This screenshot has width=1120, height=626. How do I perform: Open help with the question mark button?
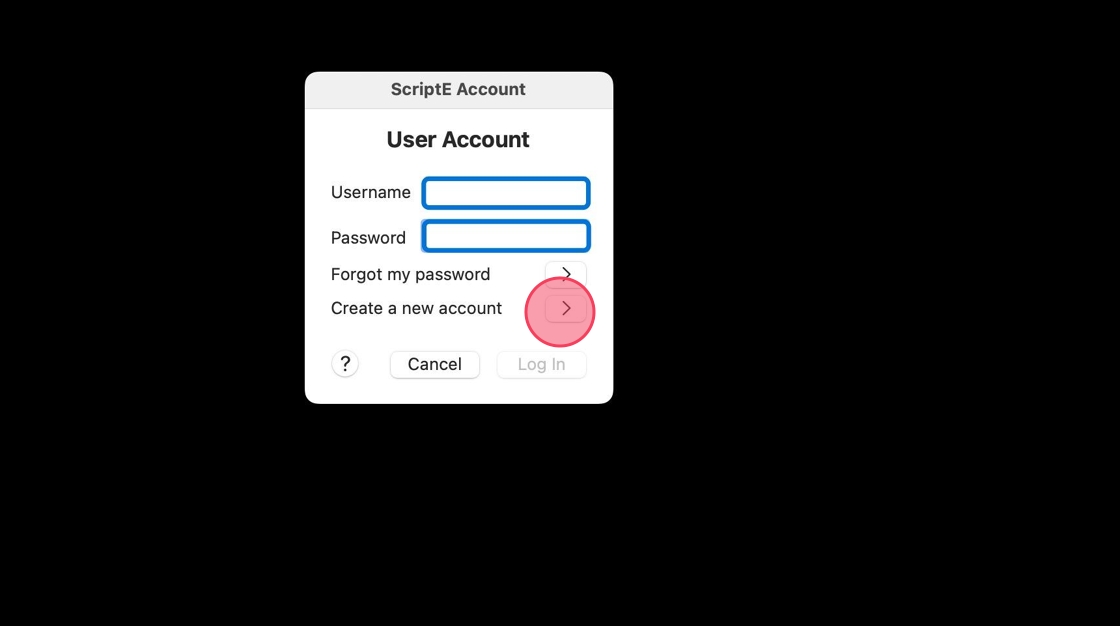pos(345,364)
